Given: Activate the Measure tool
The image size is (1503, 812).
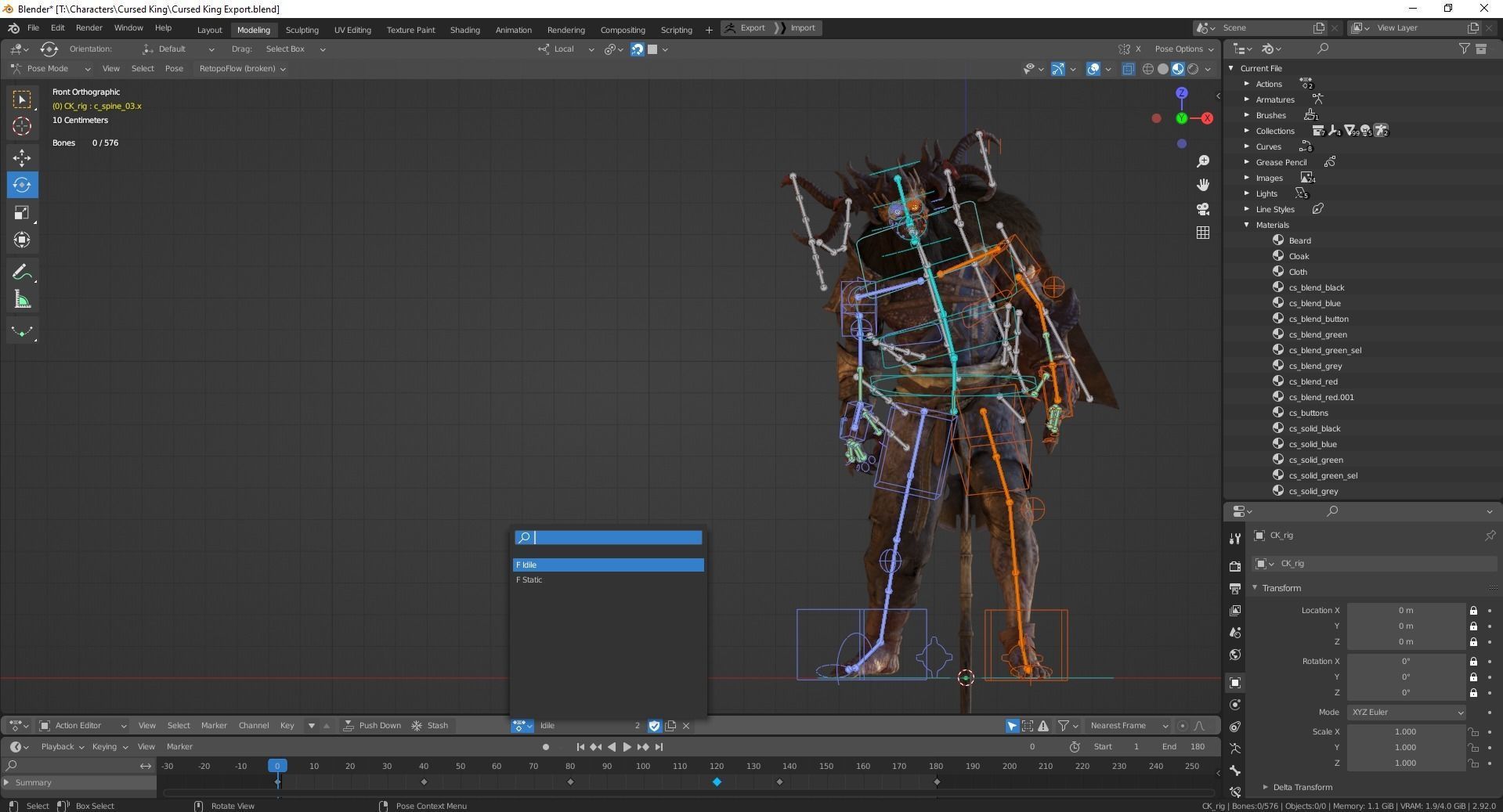Looking at the screenshot, I should click(x=22, y=298).
